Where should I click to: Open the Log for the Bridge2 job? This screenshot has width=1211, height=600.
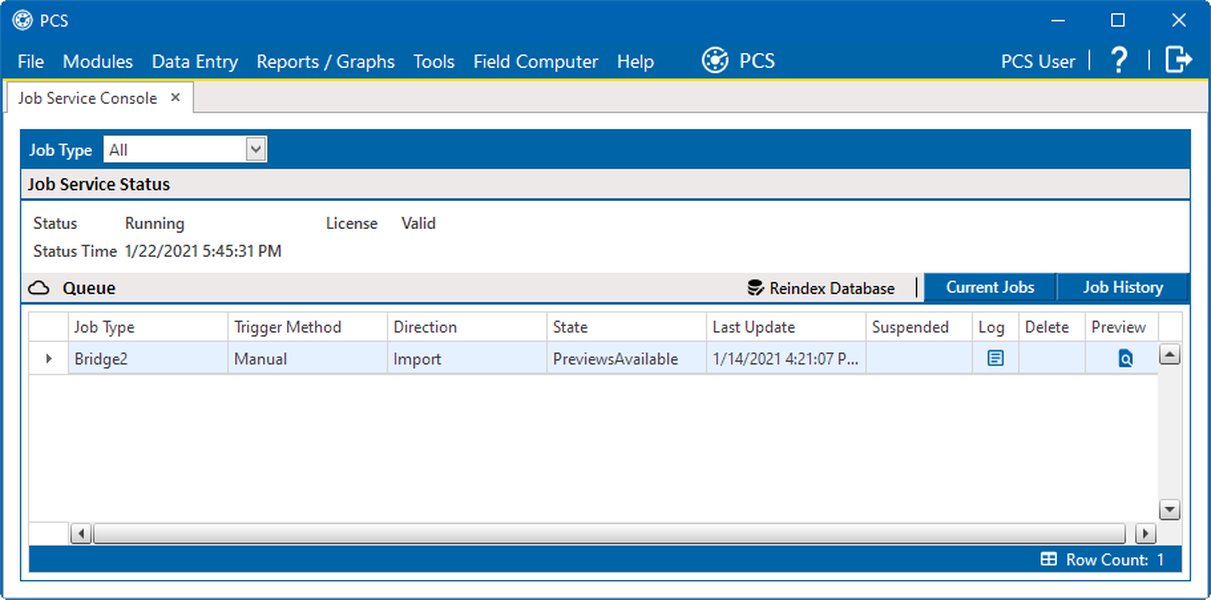click(x=993, y=357)
